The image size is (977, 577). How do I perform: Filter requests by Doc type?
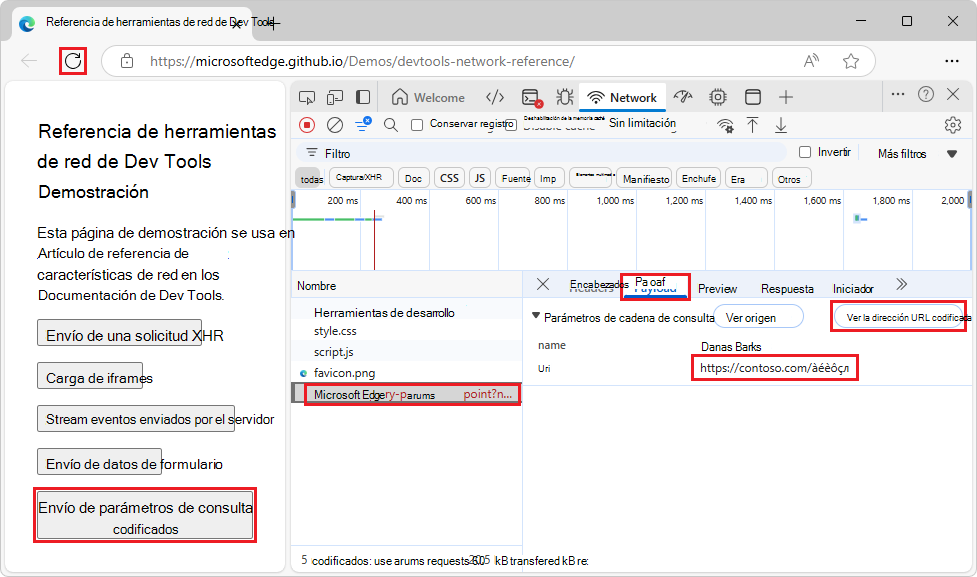413,179
